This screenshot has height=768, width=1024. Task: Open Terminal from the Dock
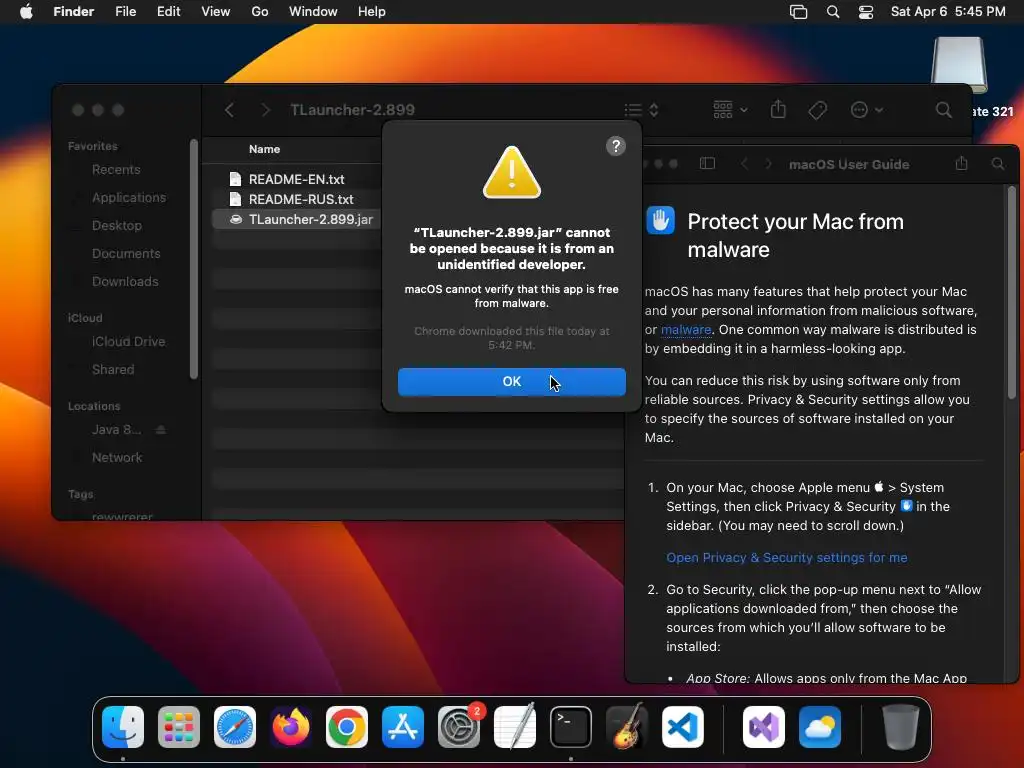tap(571, 727)
